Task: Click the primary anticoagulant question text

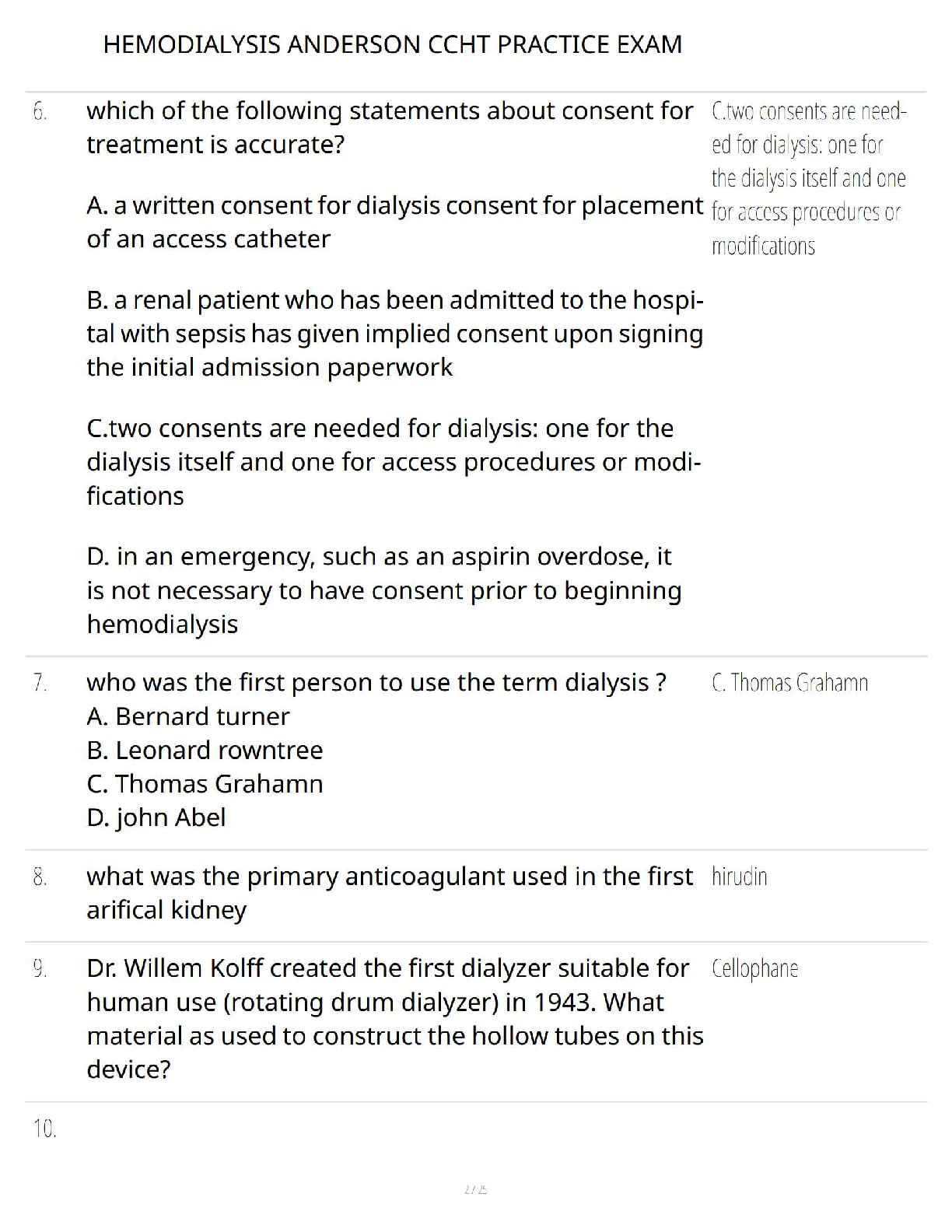Action: pos(389,893)
